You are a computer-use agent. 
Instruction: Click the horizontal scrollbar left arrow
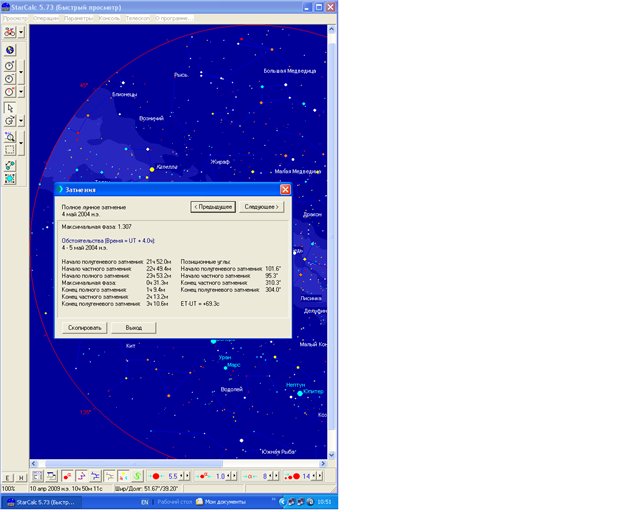33,463
